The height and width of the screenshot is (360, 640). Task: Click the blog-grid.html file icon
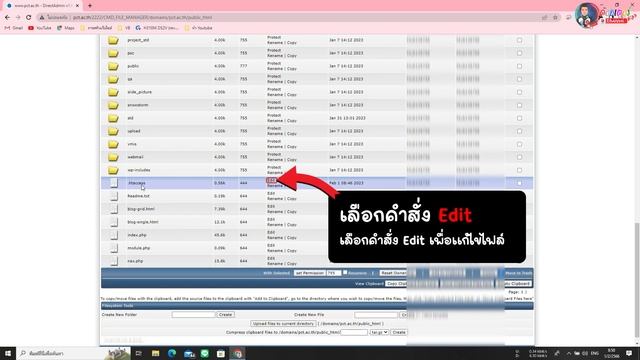click(x=114, y=209)
